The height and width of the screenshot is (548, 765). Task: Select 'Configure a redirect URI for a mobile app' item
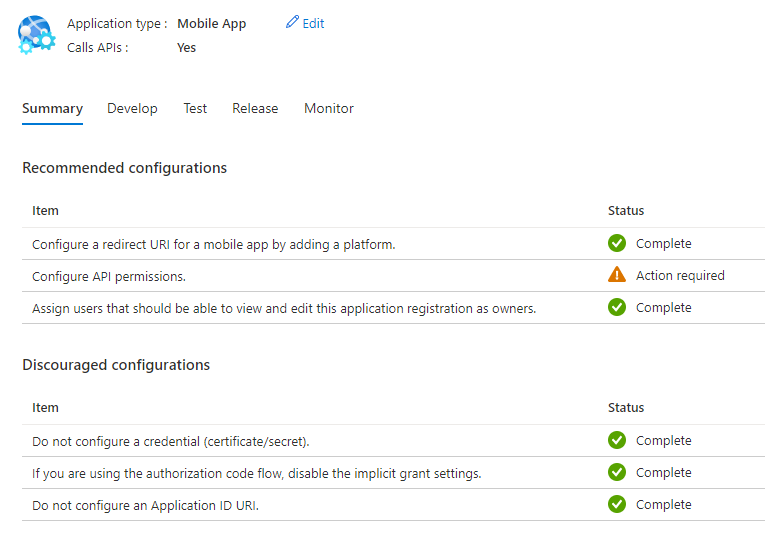coord(214,244)
